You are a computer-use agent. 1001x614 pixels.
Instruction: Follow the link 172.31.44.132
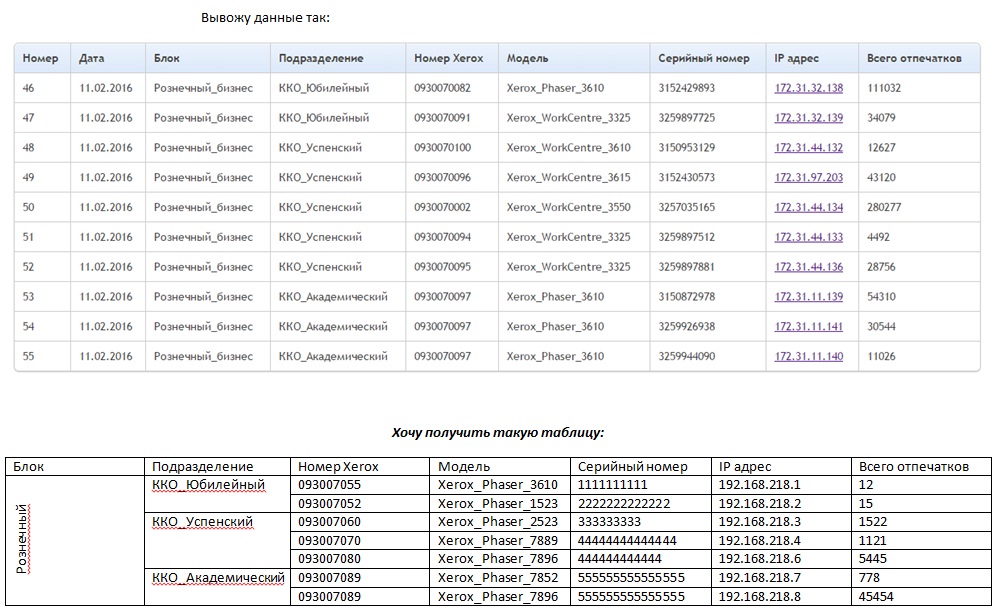(x=808, y=148)
